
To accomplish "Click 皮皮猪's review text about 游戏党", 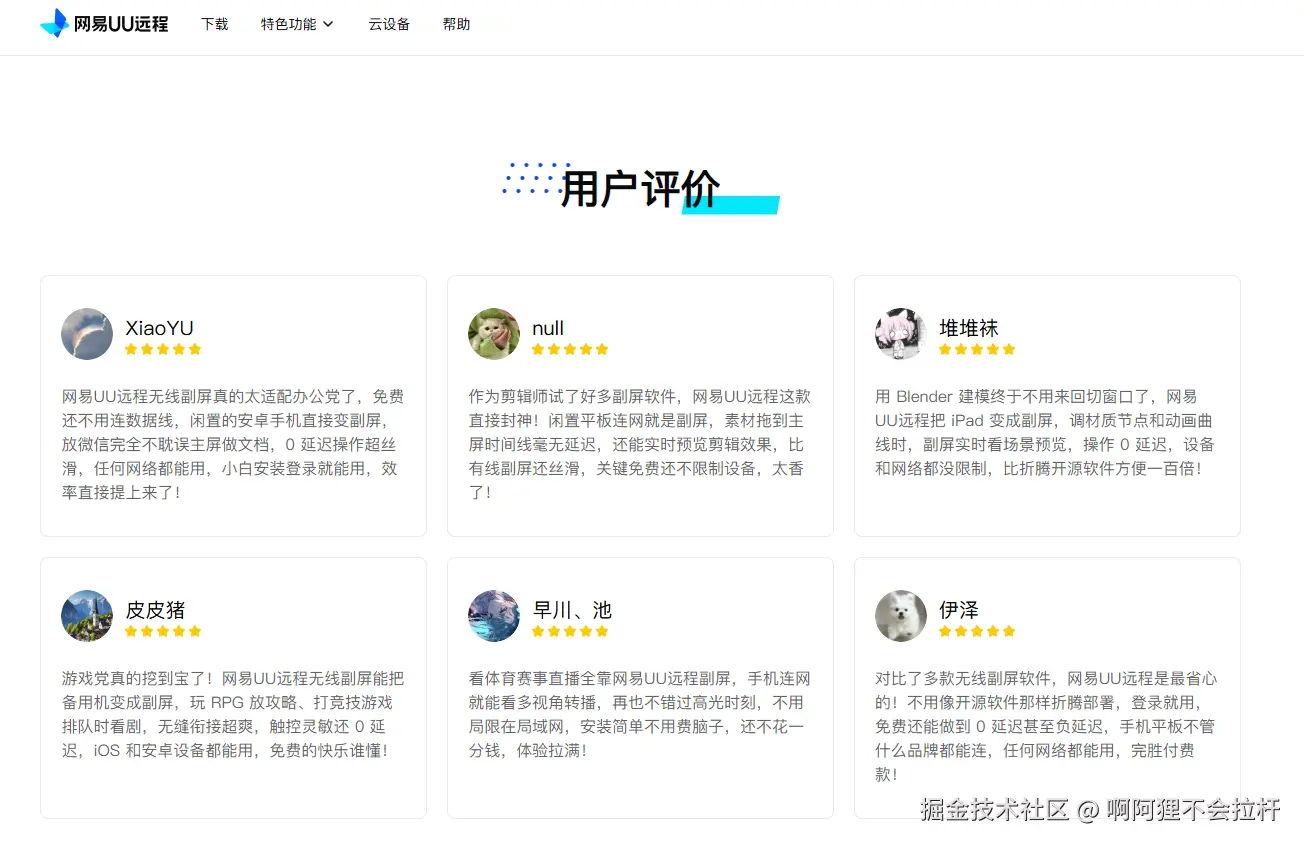I will pos(232,715).
